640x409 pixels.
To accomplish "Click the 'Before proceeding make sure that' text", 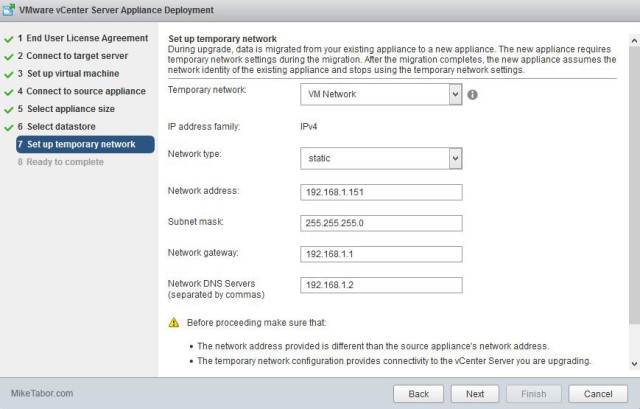I will click(256, 322).
